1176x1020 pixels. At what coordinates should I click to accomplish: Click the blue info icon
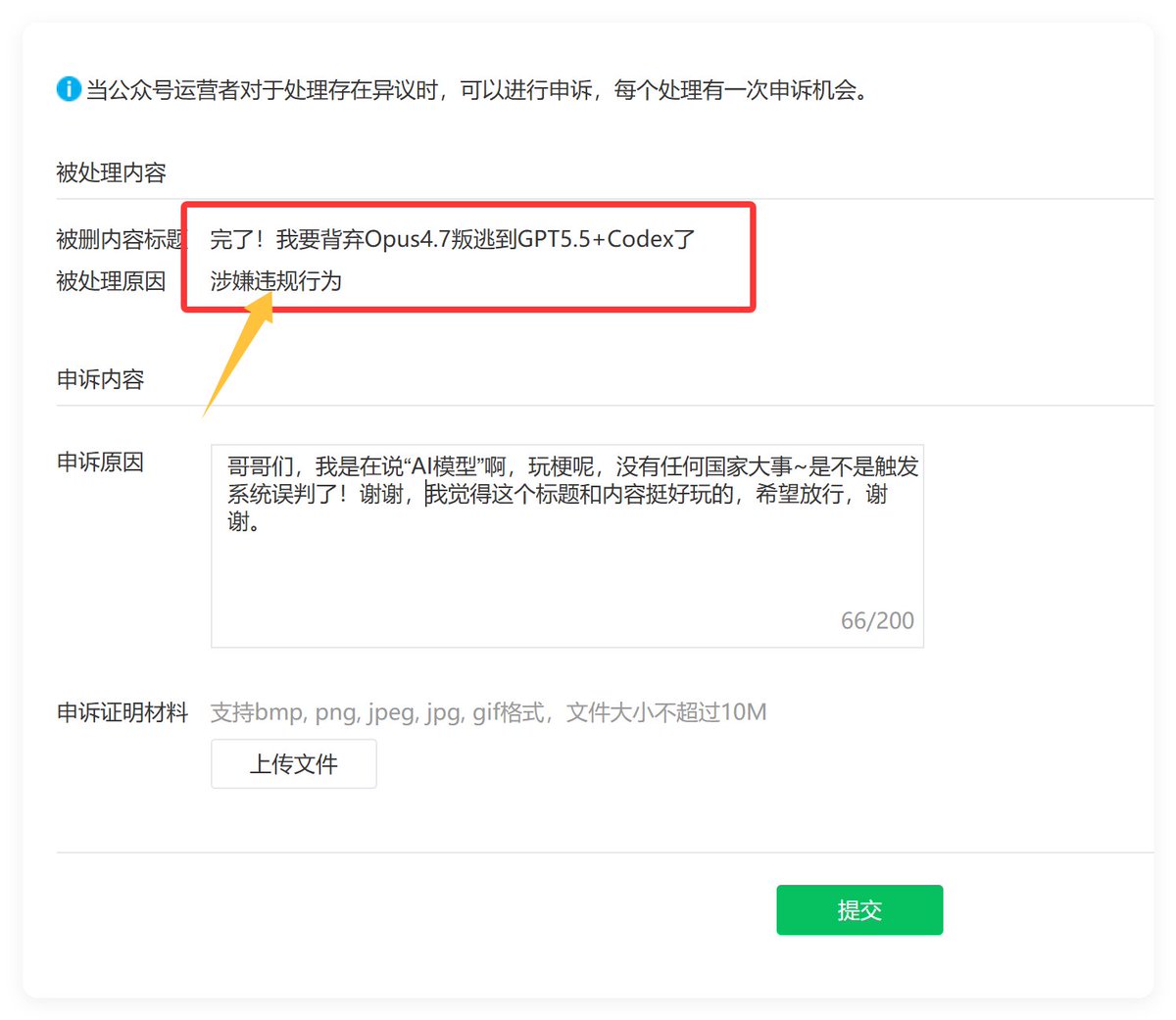pyautogui.click(x=69, y=89)
